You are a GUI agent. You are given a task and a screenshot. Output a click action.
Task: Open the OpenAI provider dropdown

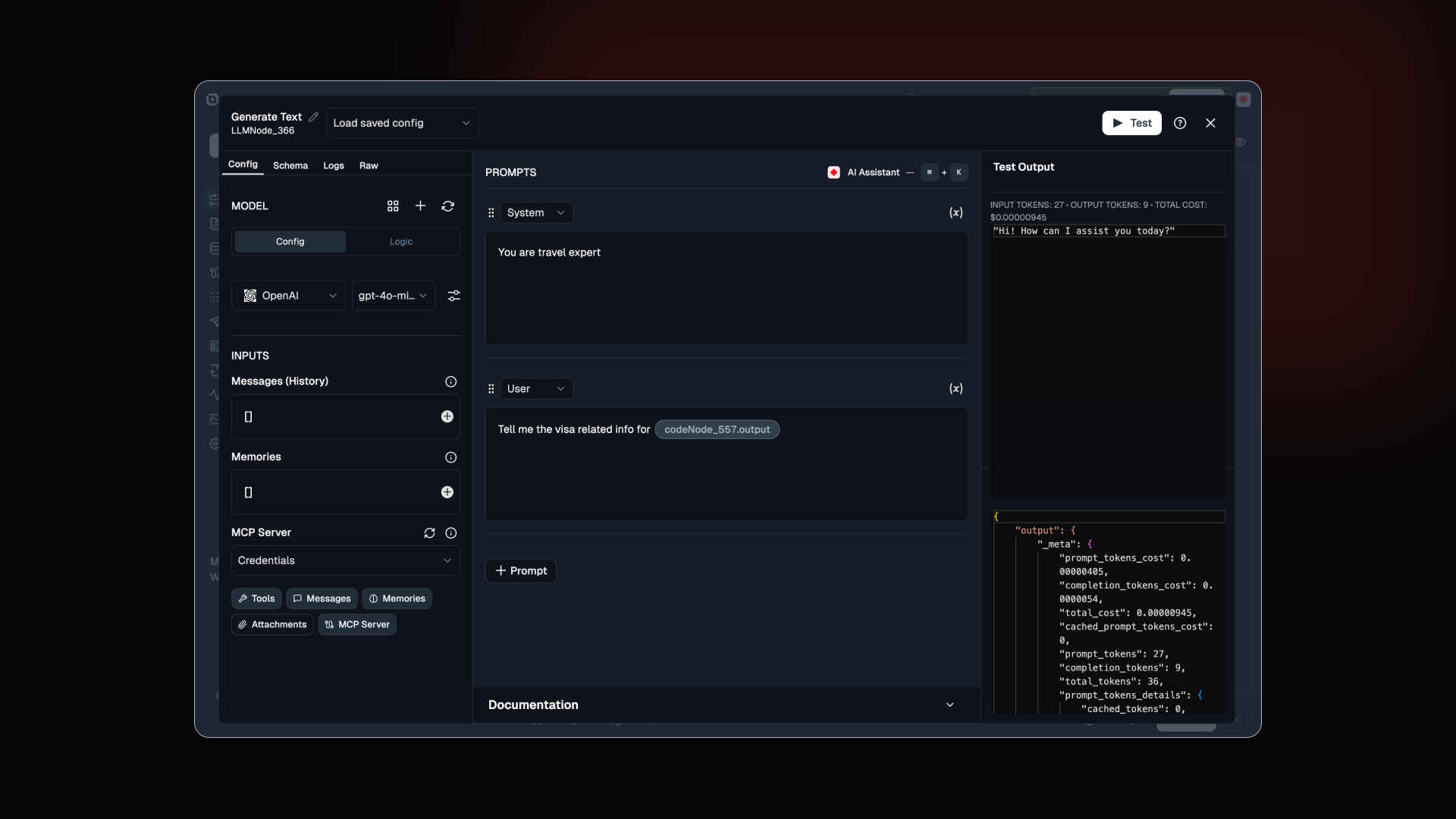click(x=288, y=296)
